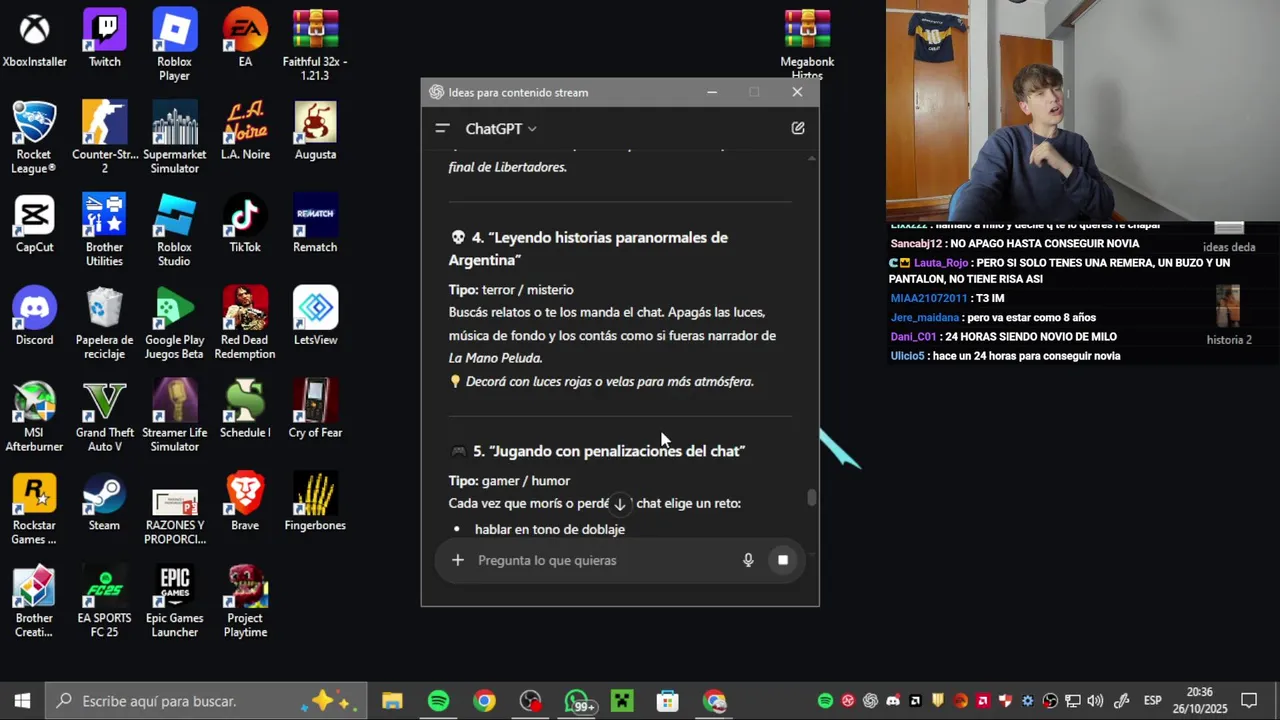Select the Papelera de reciclaje icon
Image resolution: width=1280 pixels, height=720 pixels.
coord(105,323)
